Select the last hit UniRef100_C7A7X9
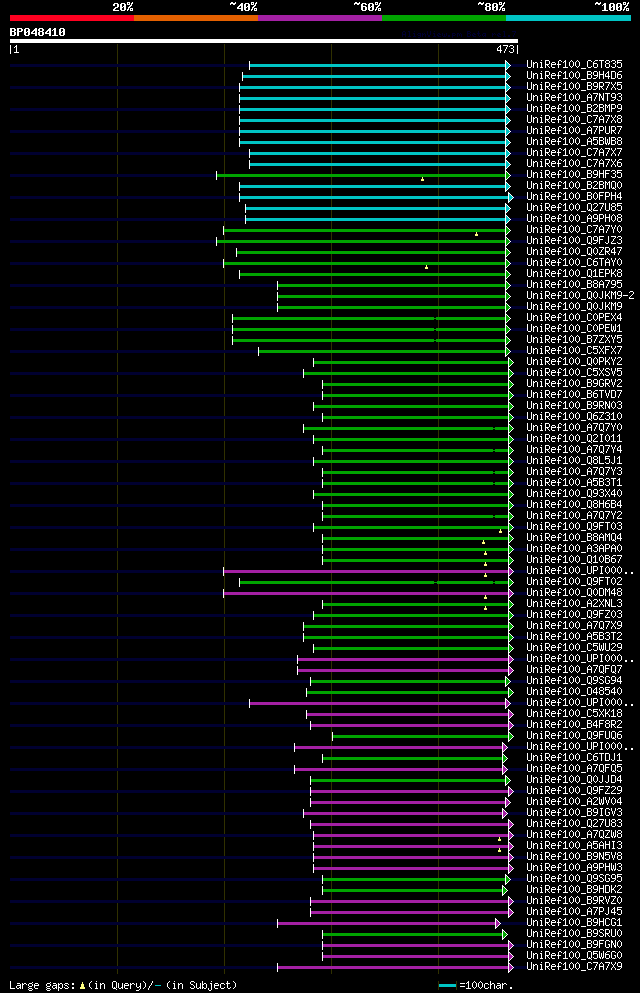 tap(574, 966)
